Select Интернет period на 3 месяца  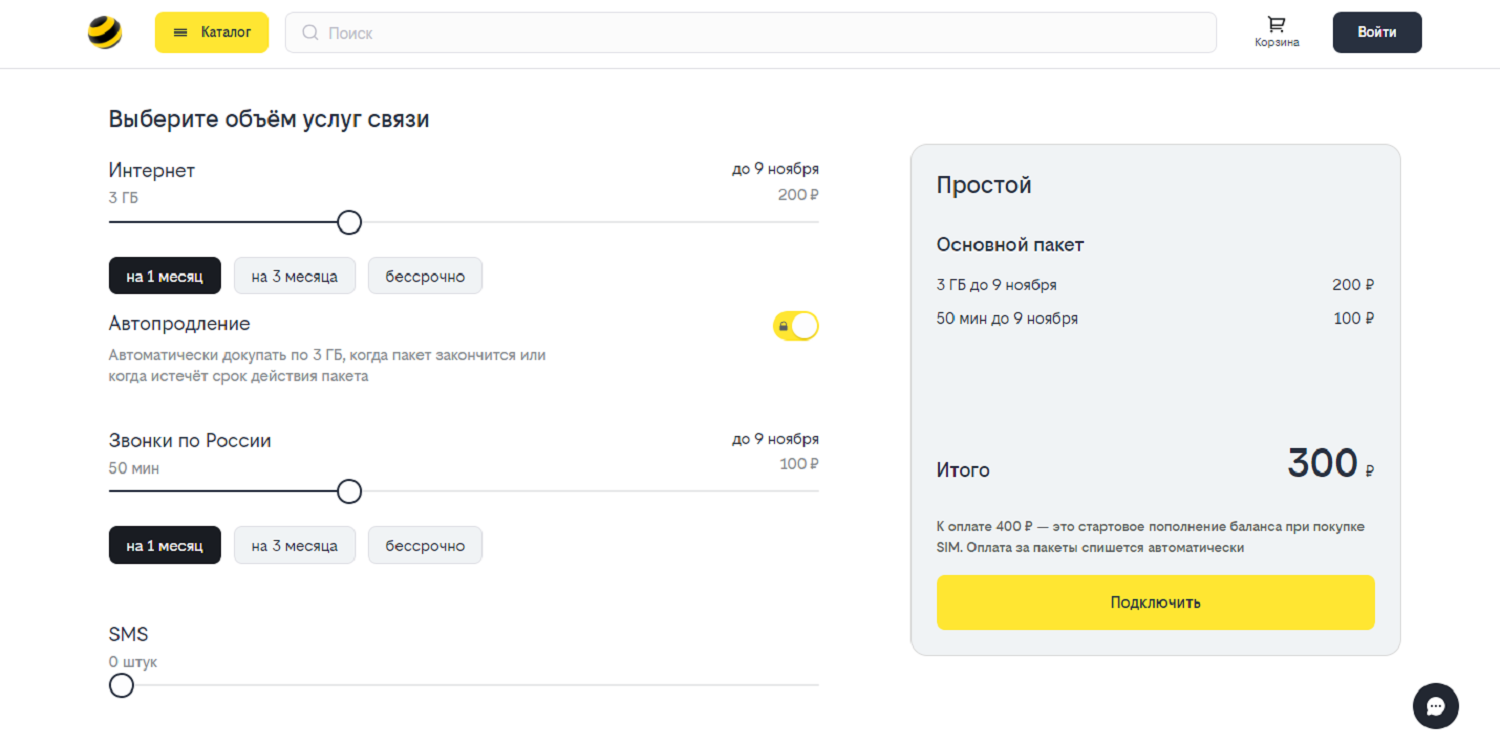[x=294, y=276]
